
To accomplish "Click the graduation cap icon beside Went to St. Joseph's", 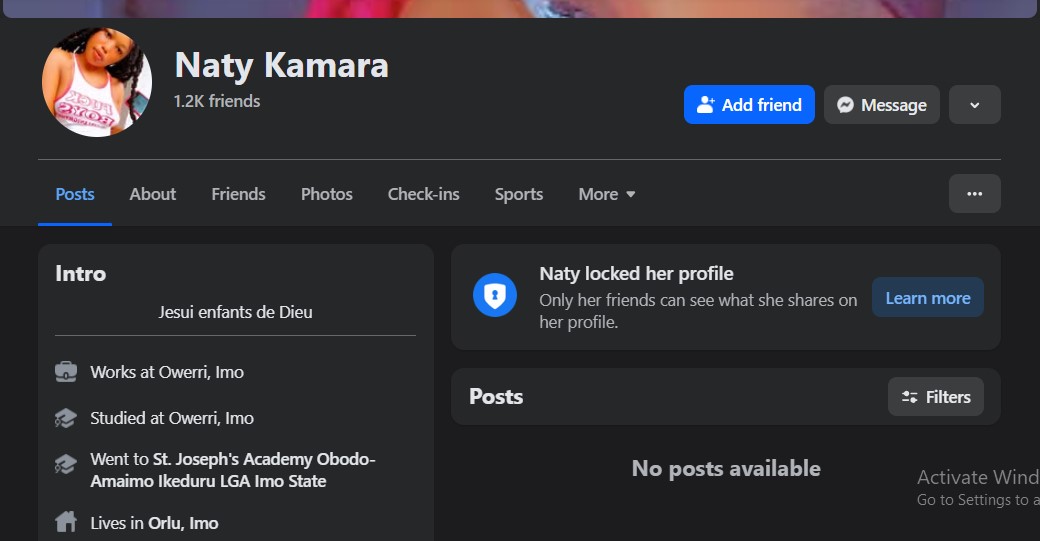I will point(66,464).
